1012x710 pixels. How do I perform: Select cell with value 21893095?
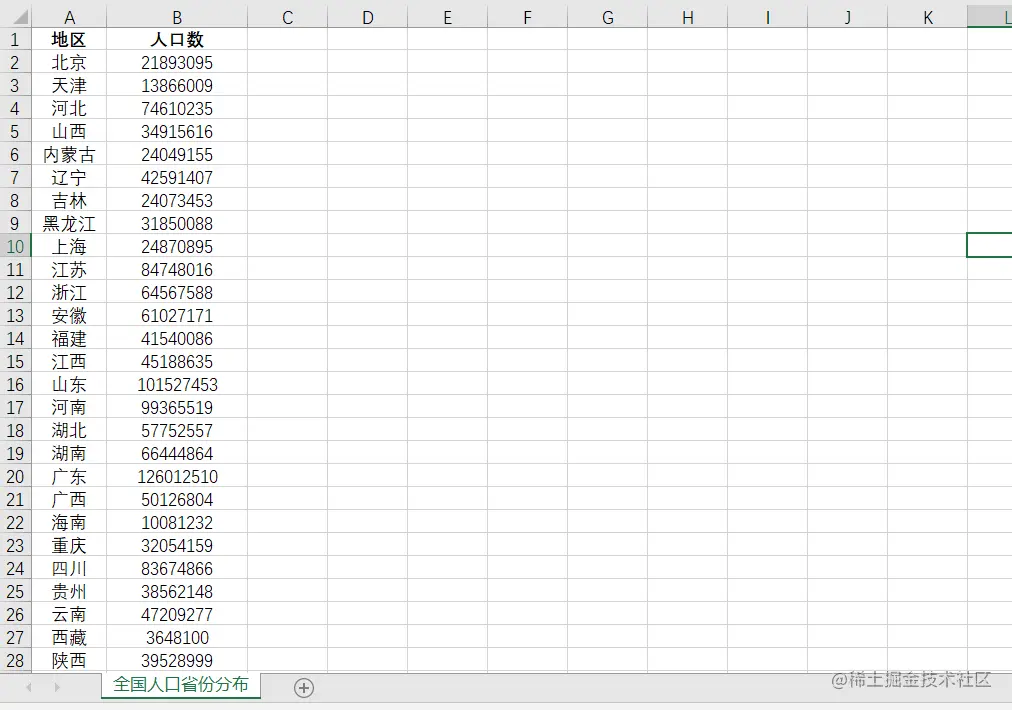[177, 63]
